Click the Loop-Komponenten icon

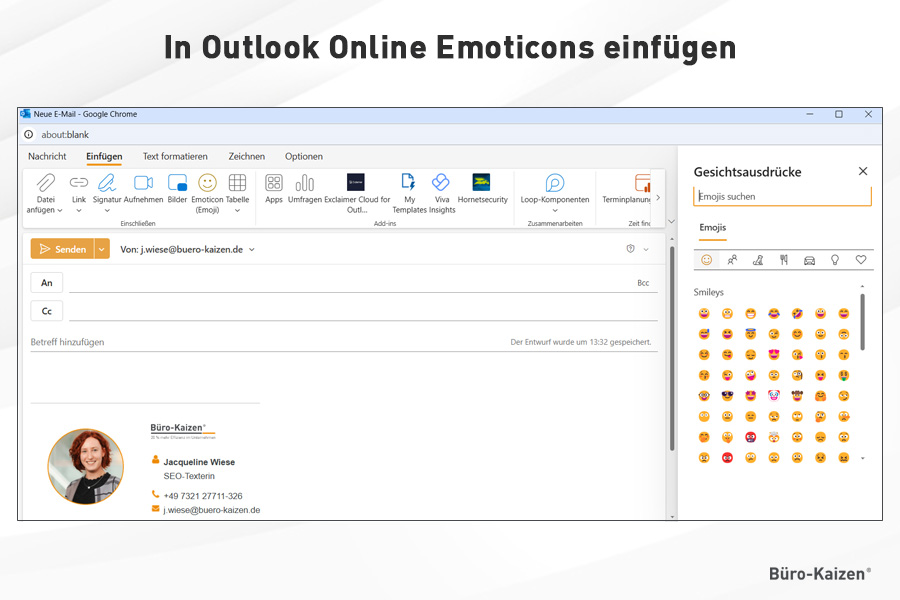pos(555,183)
